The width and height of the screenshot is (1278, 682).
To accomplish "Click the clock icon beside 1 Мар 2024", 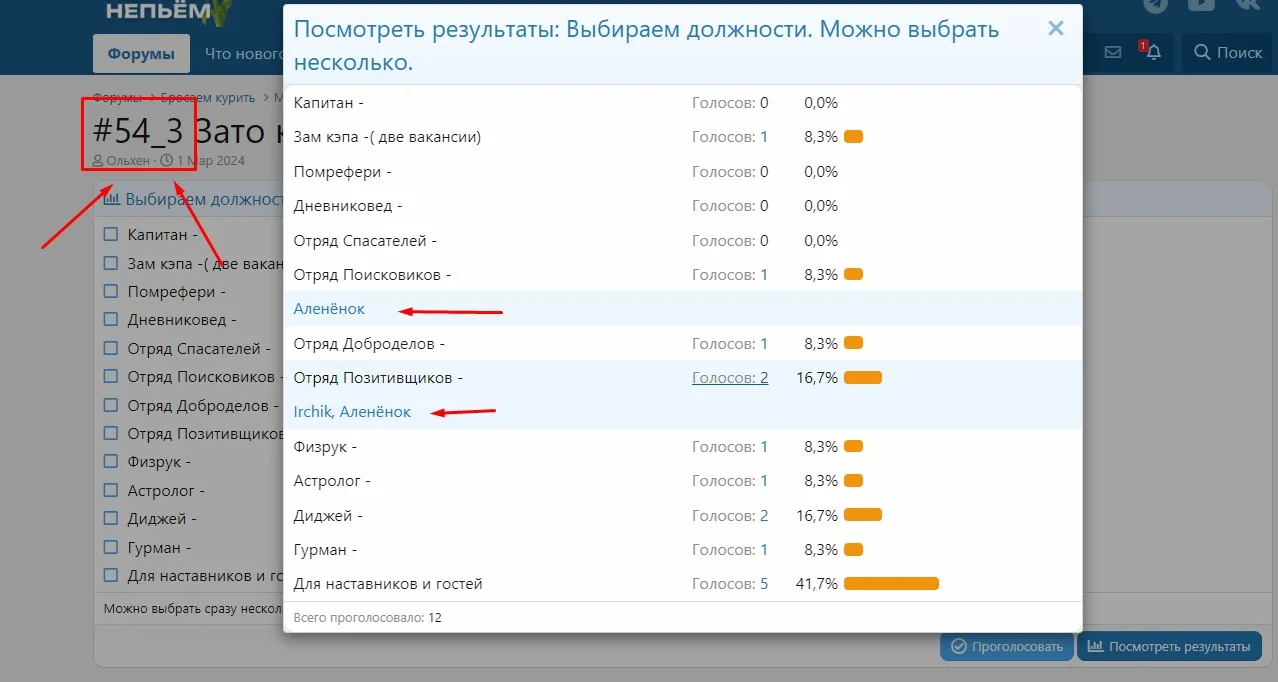I will click(x=166, y=160).
